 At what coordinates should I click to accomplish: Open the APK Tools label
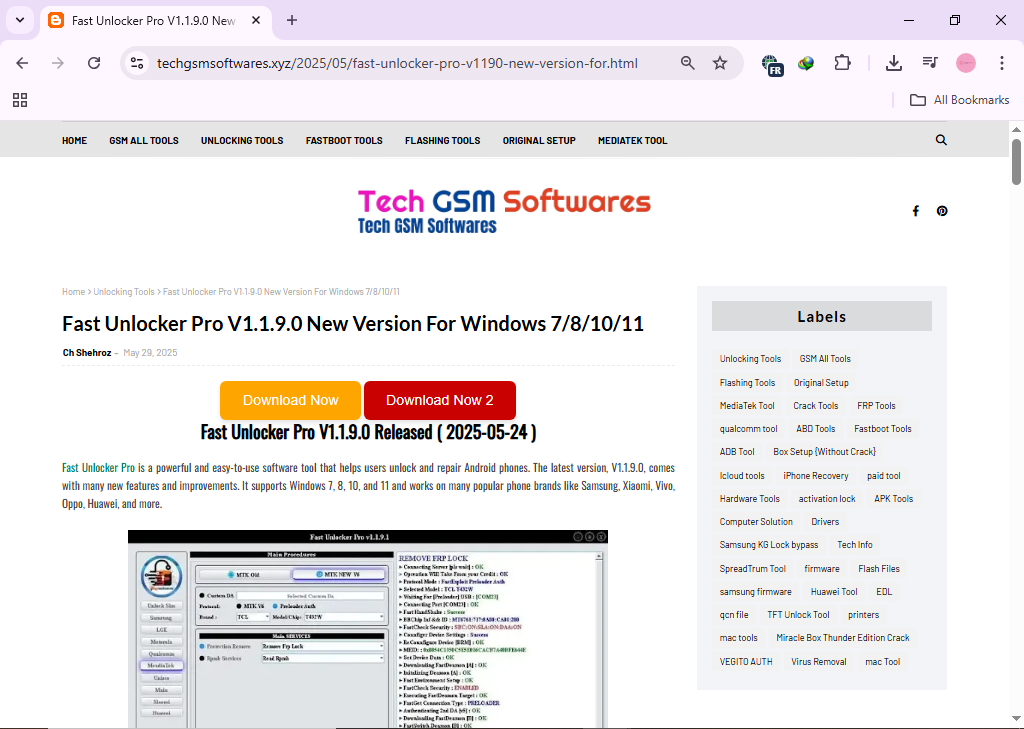tap(893, 498)
